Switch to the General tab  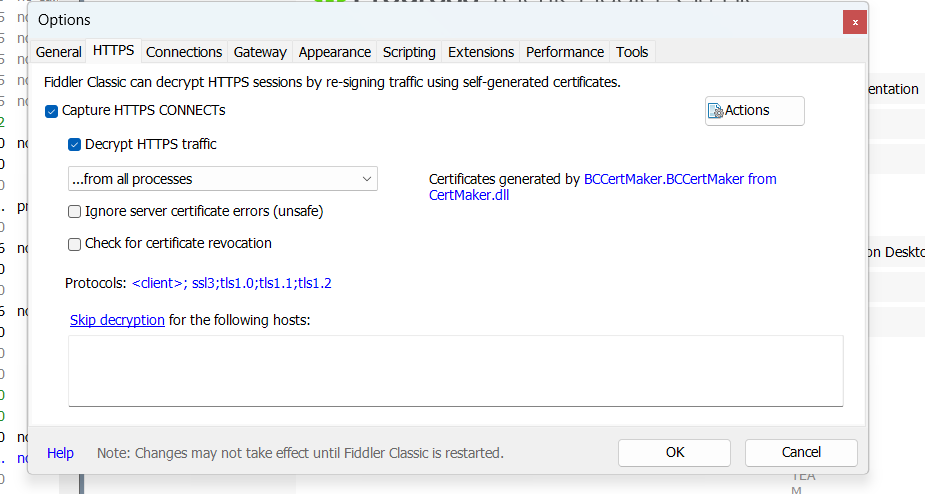[x=59, y=52]
